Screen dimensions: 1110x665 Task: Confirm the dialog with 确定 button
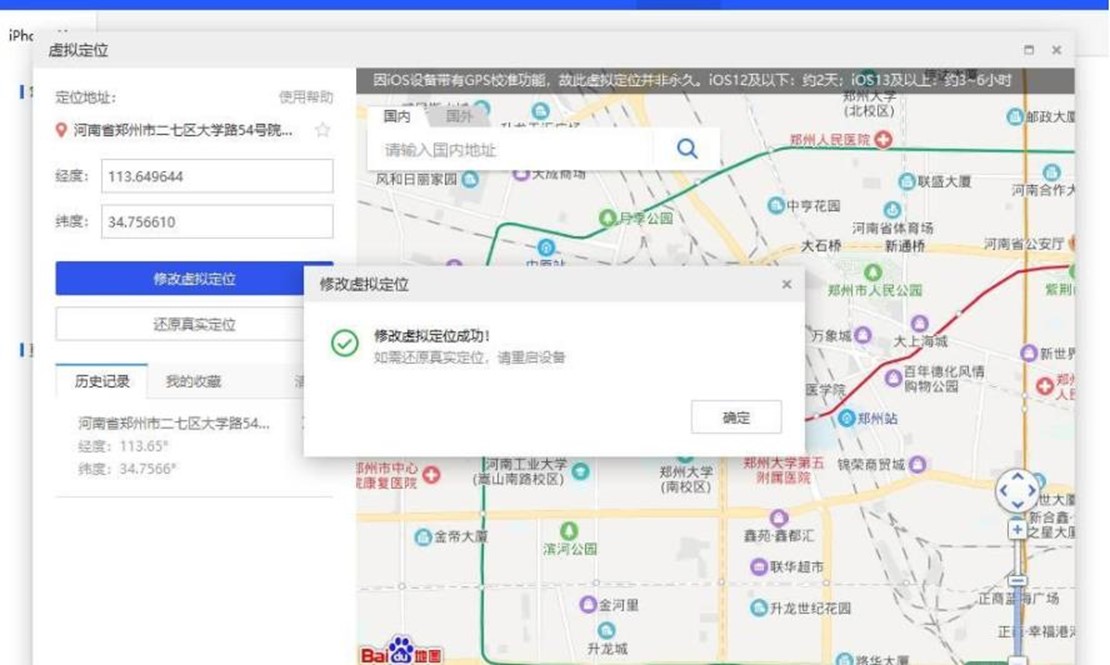736,417
